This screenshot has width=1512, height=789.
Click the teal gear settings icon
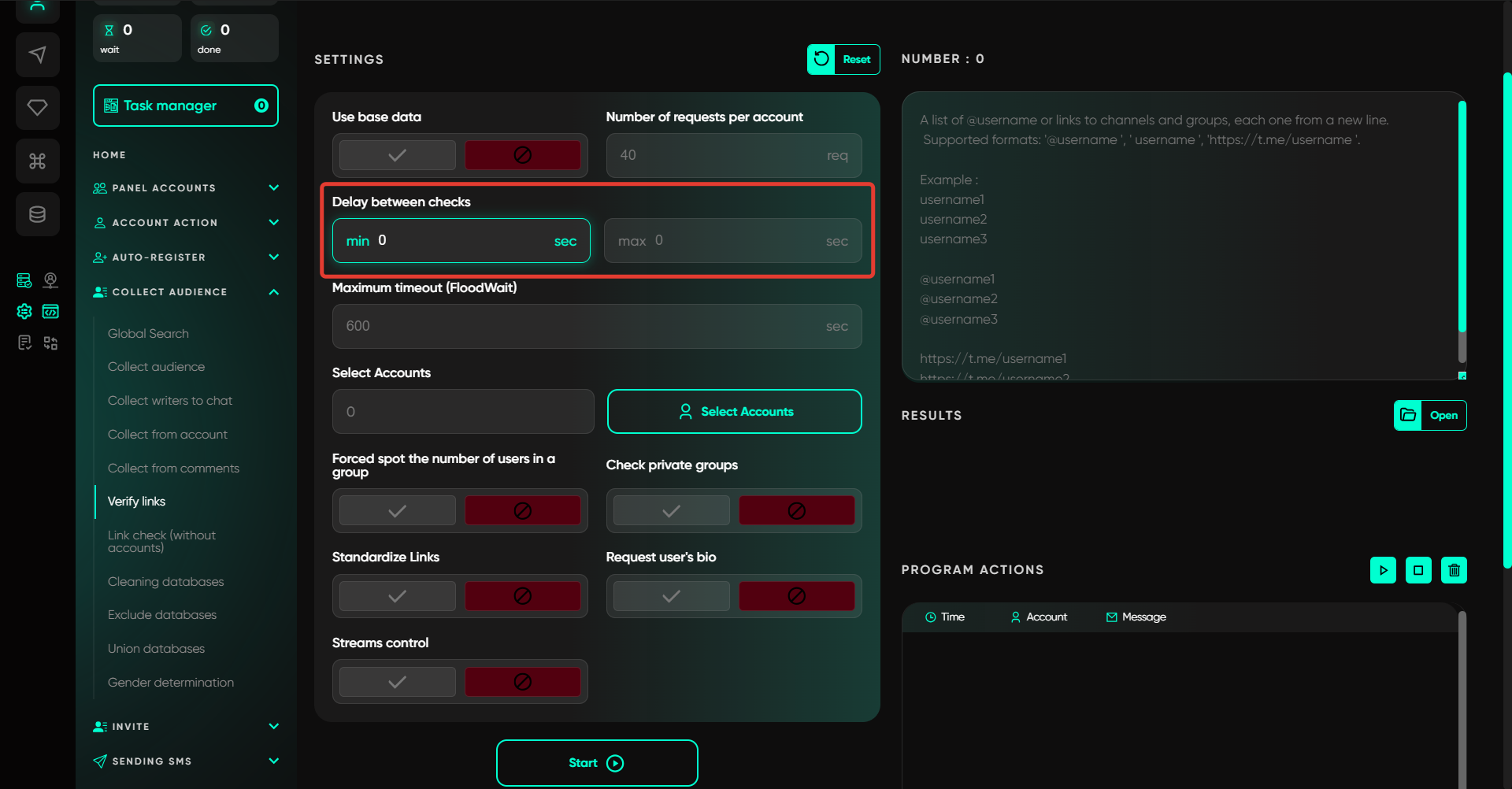(x=24, y=312)
